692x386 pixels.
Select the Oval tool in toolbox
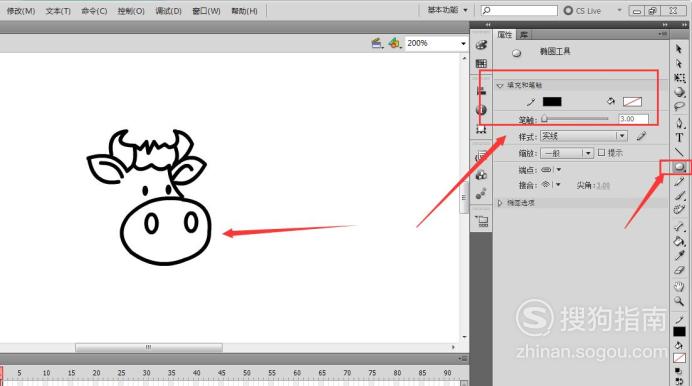(679, 167)
